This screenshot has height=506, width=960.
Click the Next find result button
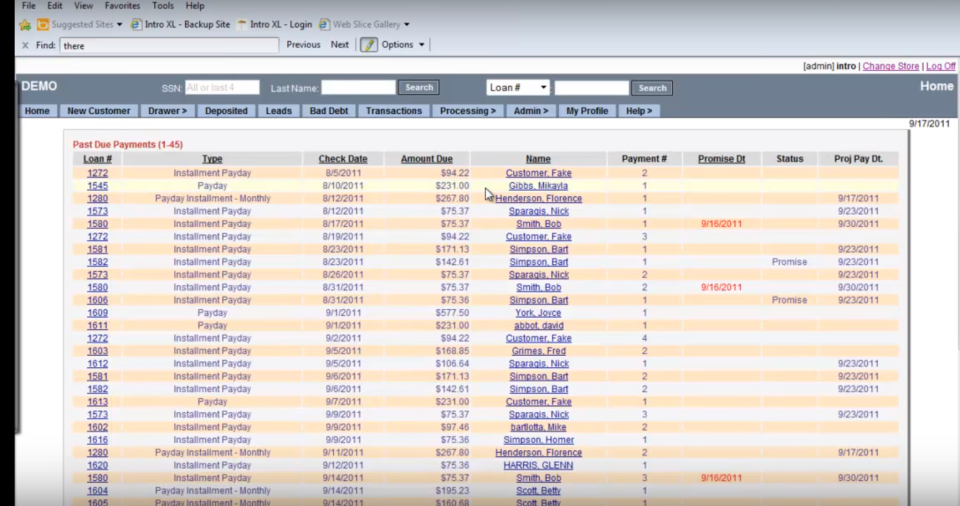coord(340,45)
